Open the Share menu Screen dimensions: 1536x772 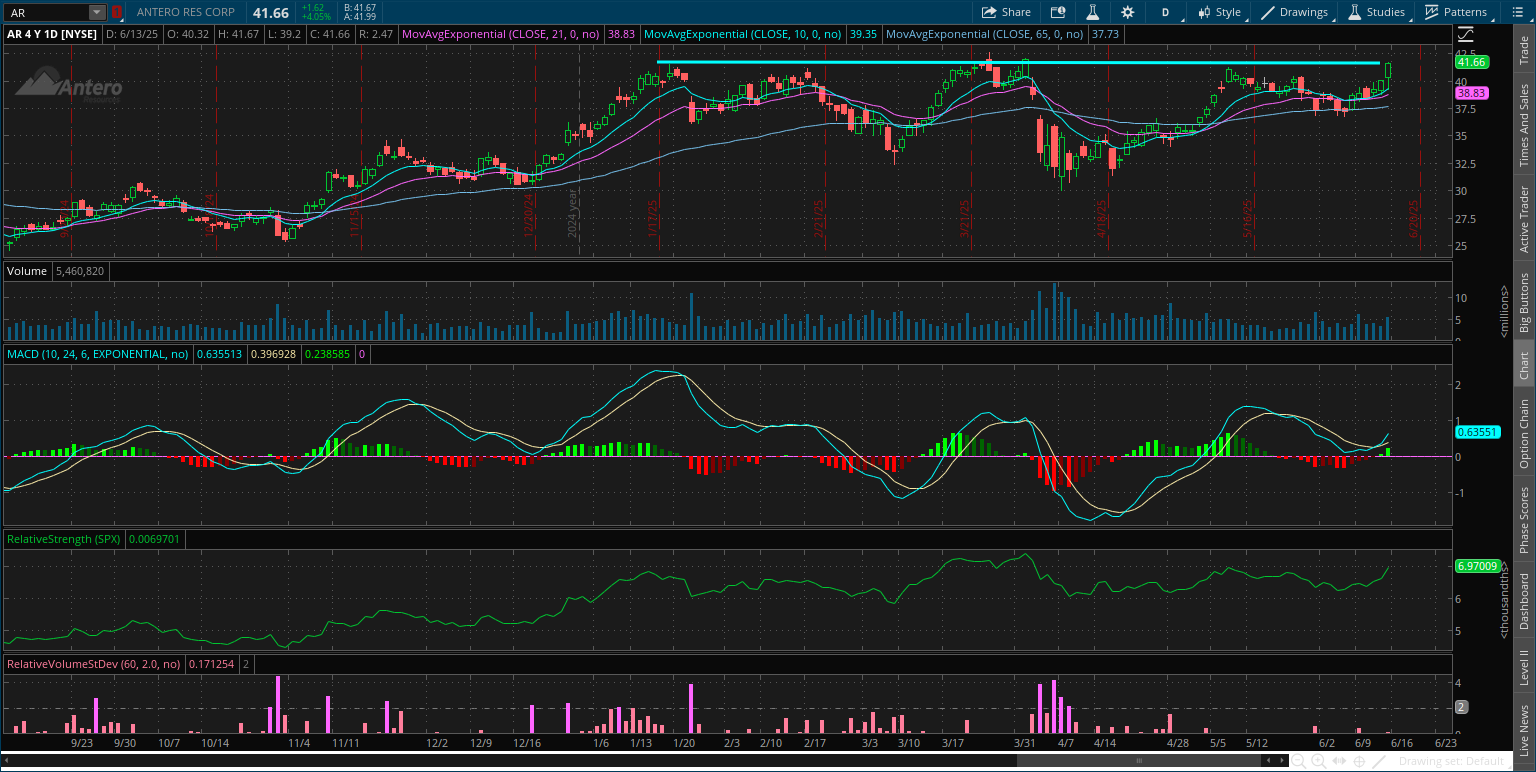click(1006, 12)
